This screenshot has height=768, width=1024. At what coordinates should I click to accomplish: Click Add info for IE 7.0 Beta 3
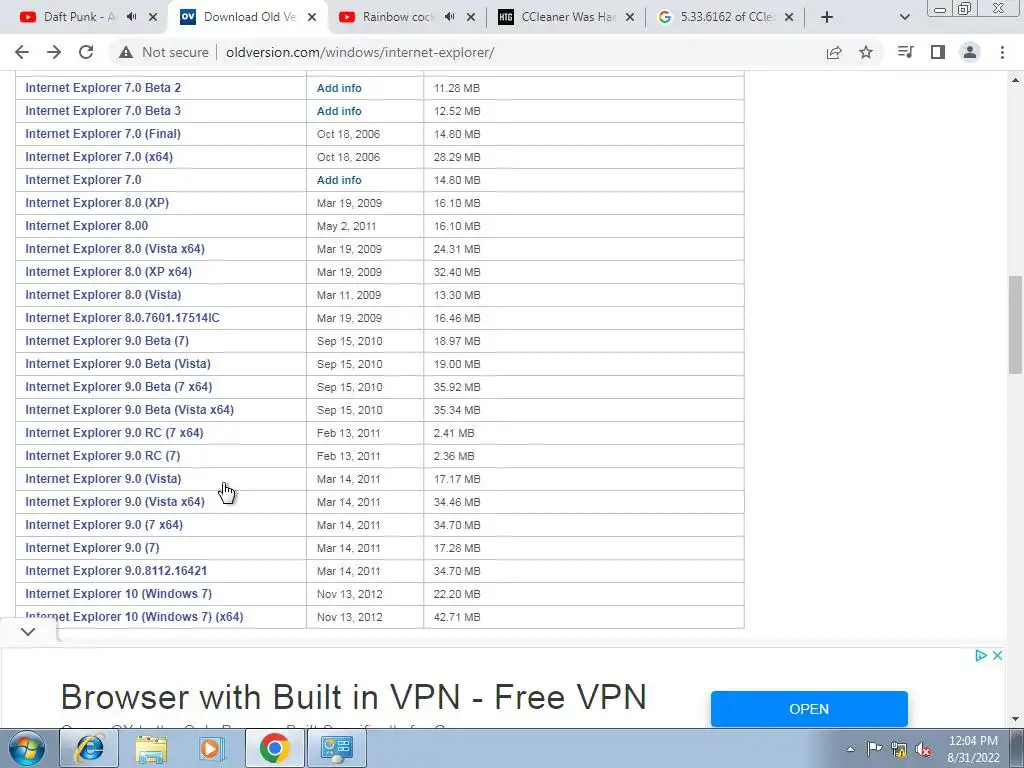(x=339, y=111)
